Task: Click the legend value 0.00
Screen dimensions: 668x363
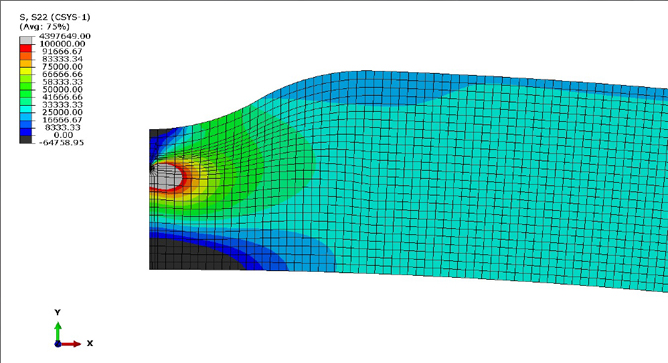Action: click(63, 135)
